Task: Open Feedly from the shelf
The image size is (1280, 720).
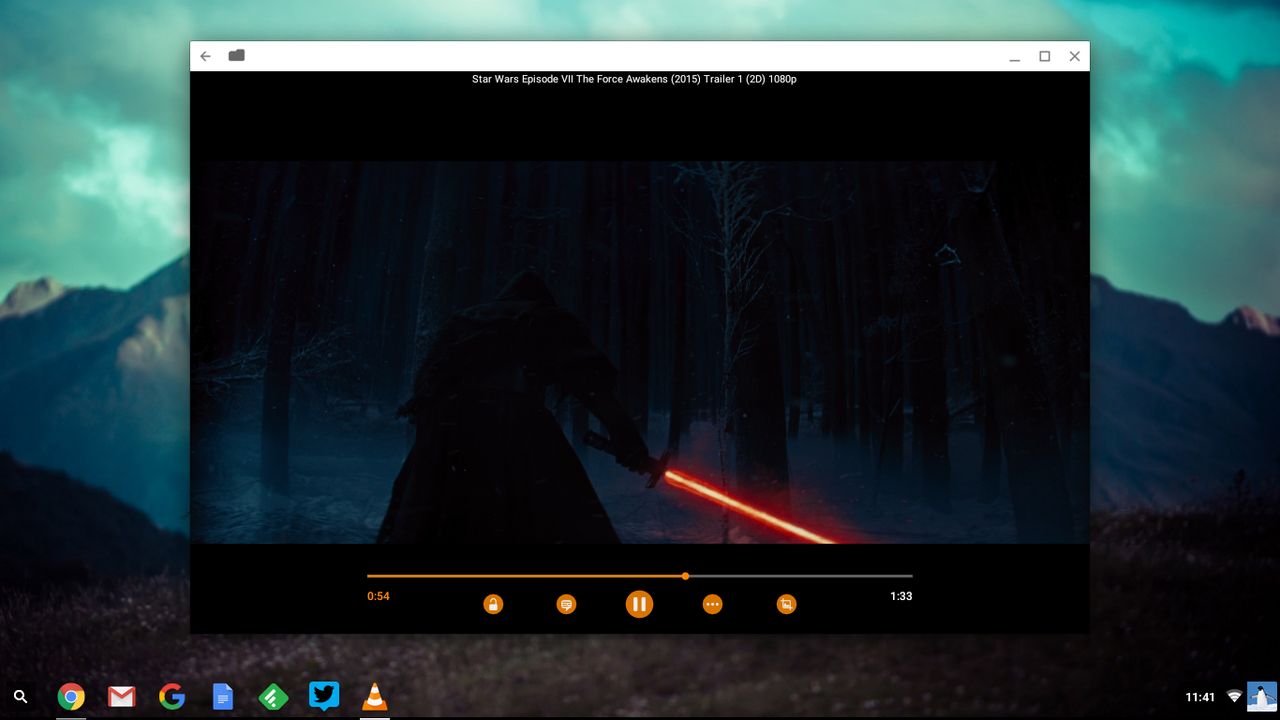Action: click(x=273, y=696)
